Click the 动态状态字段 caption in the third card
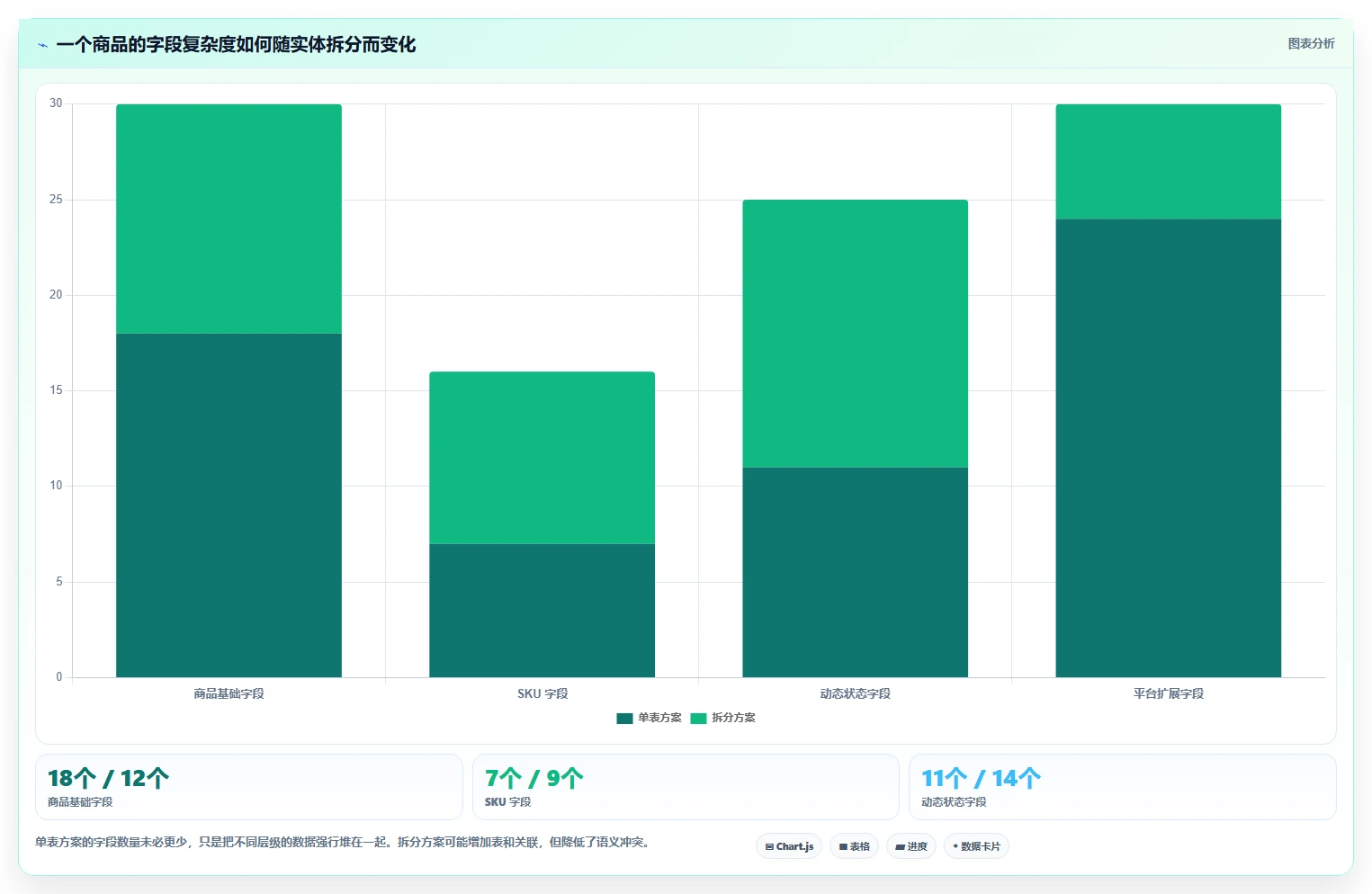Screen dimensions: 1372x894 click(954, 802)
